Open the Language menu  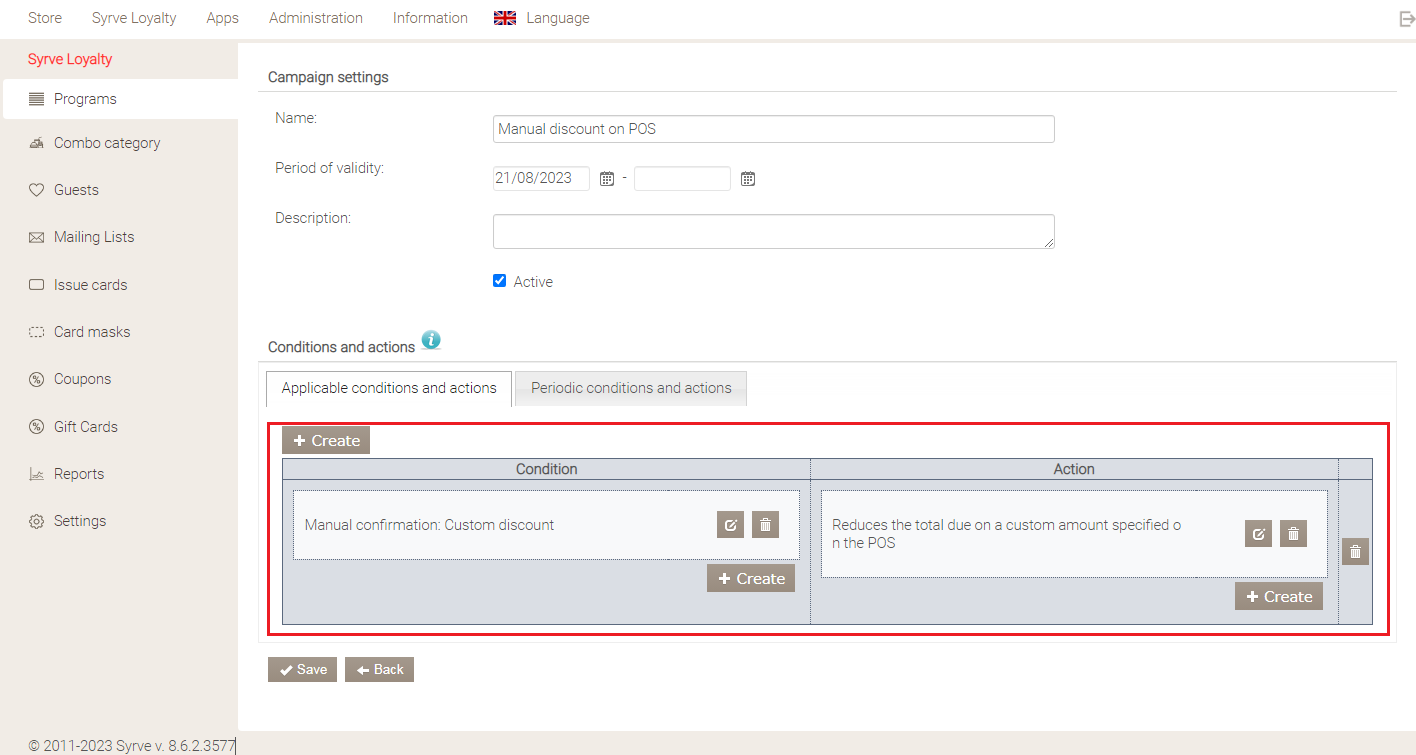point(543,18)
